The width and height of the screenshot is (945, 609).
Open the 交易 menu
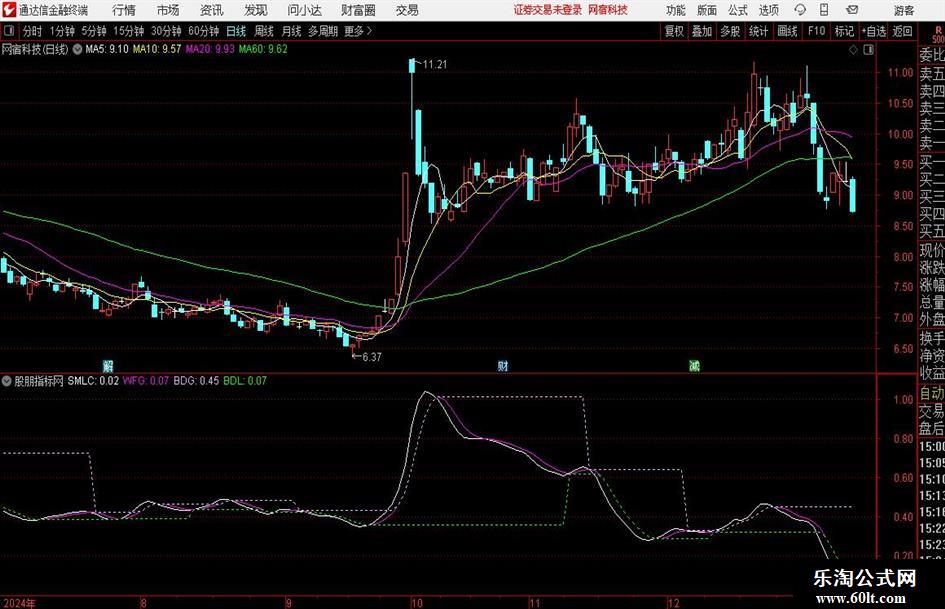click(407, 10)
